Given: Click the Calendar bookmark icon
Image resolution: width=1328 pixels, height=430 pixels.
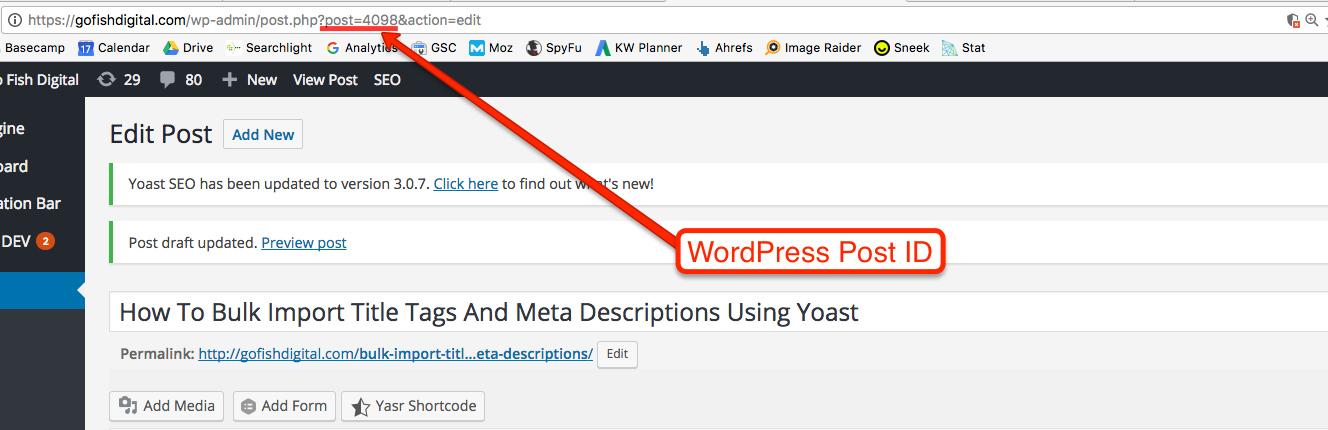Looking at the screenshot, I should 86,48.
